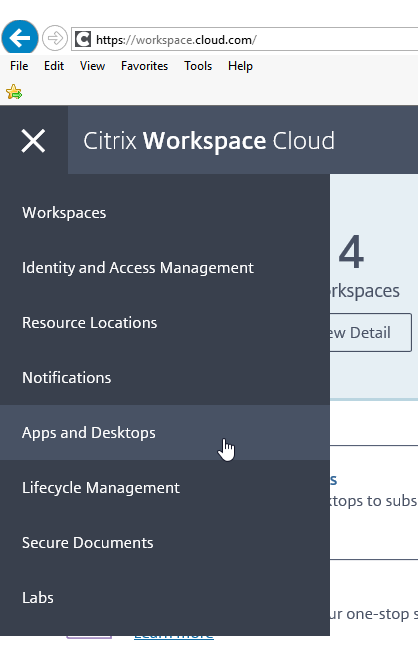The height and width of the screenshot is (661, 418).
Task: Open the Favorites menu
Action: pos(145,66)
